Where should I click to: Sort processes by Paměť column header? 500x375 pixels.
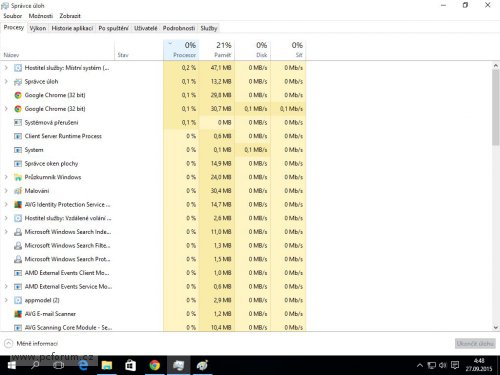tap(217, 50)
